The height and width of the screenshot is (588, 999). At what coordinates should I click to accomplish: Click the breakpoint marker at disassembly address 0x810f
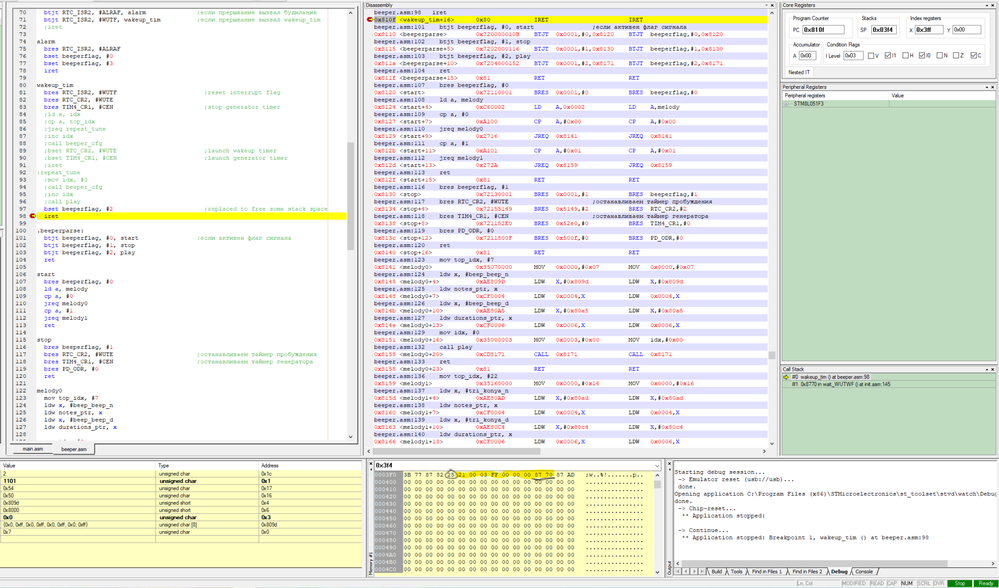pyautogui.click(x=370, y=20)
